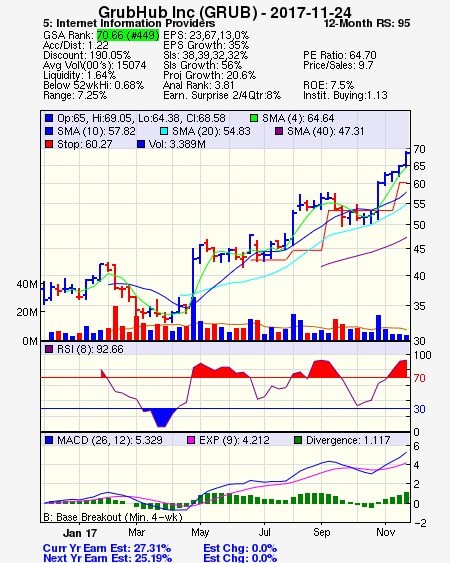450x563 pixels.
Task: Click the magenta EXP (9) legend square
Action: coord(191,440)
